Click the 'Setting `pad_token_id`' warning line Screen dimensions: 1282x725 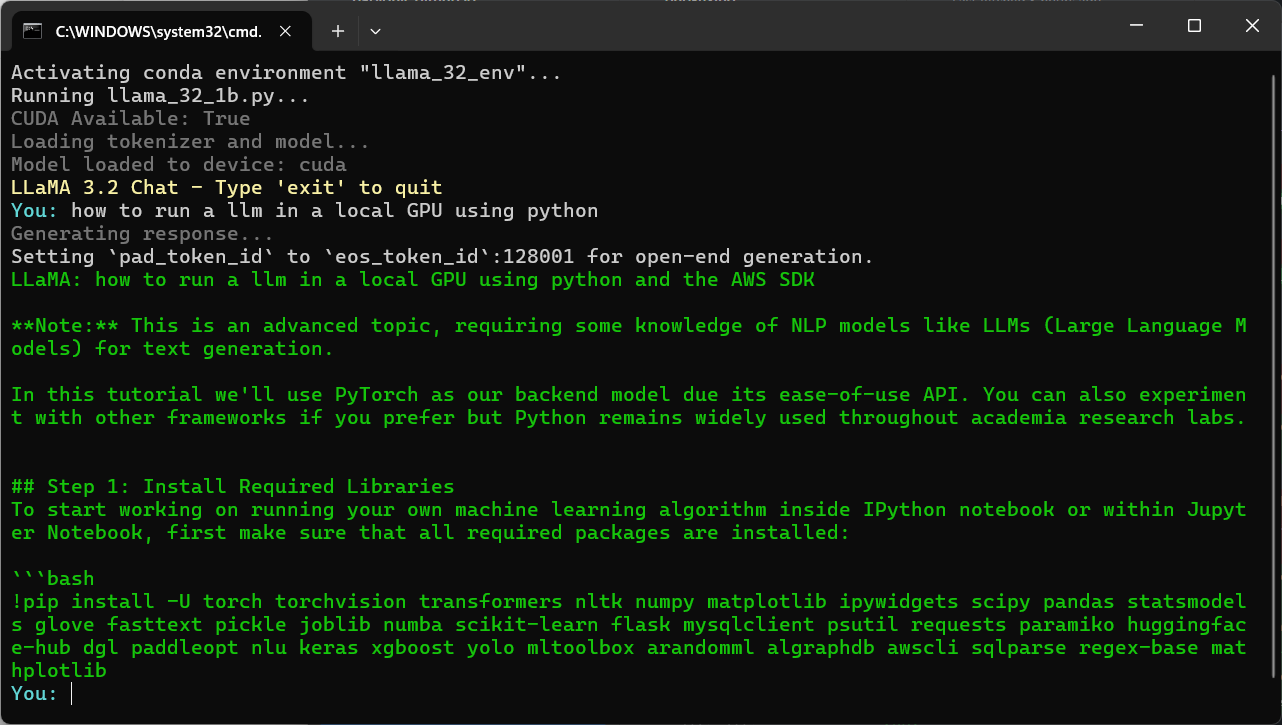tap(442, 257)
